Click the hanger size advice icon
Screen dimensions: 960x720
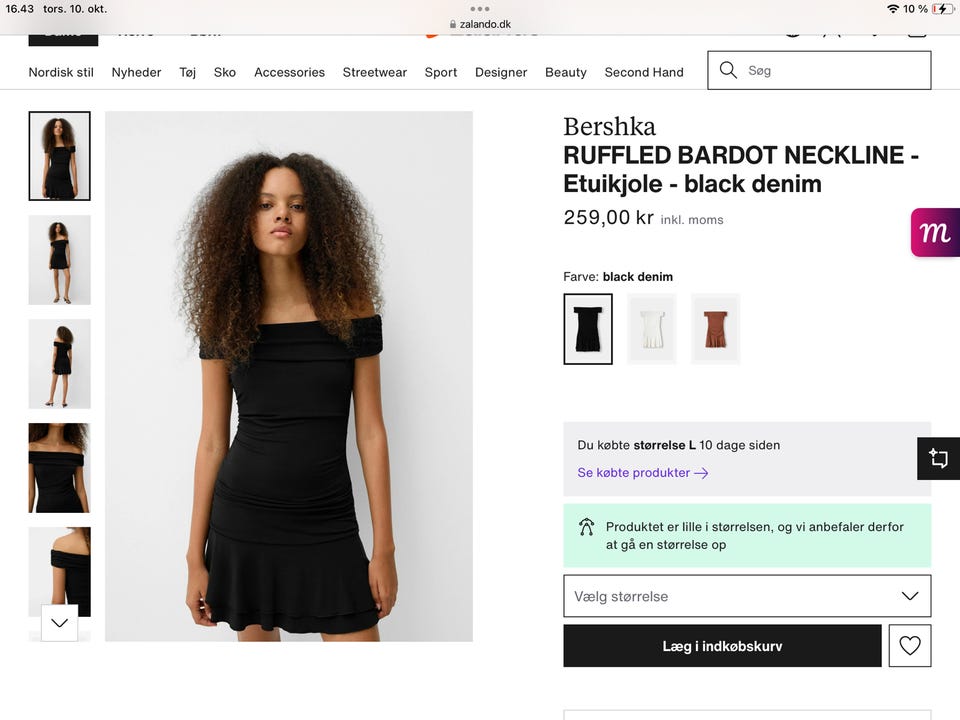point(587,527)
